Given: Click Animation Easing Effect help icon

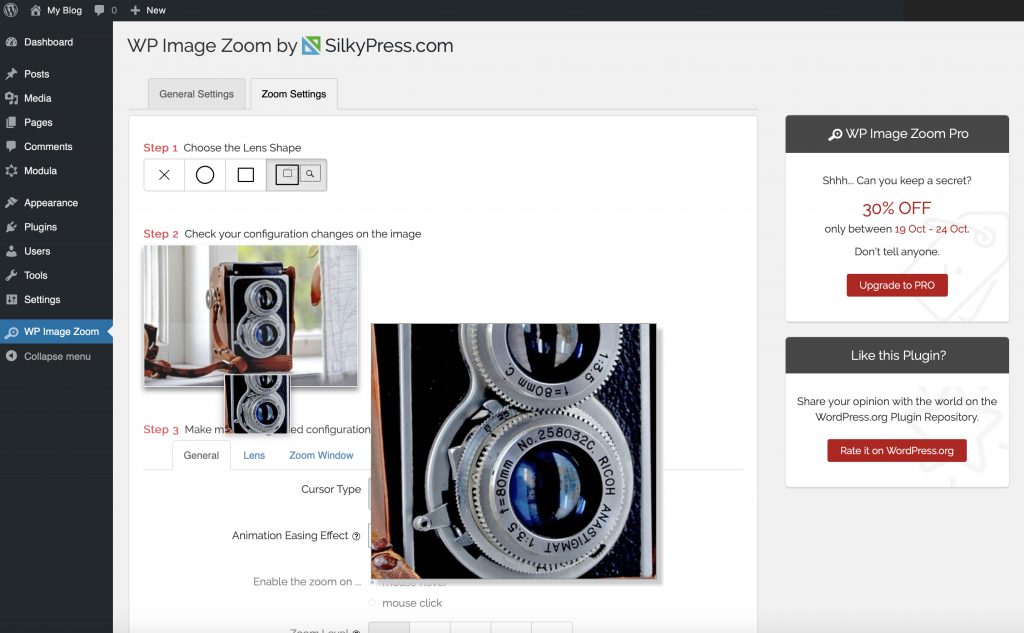Looking at the screenshot, I should [356, 536].
